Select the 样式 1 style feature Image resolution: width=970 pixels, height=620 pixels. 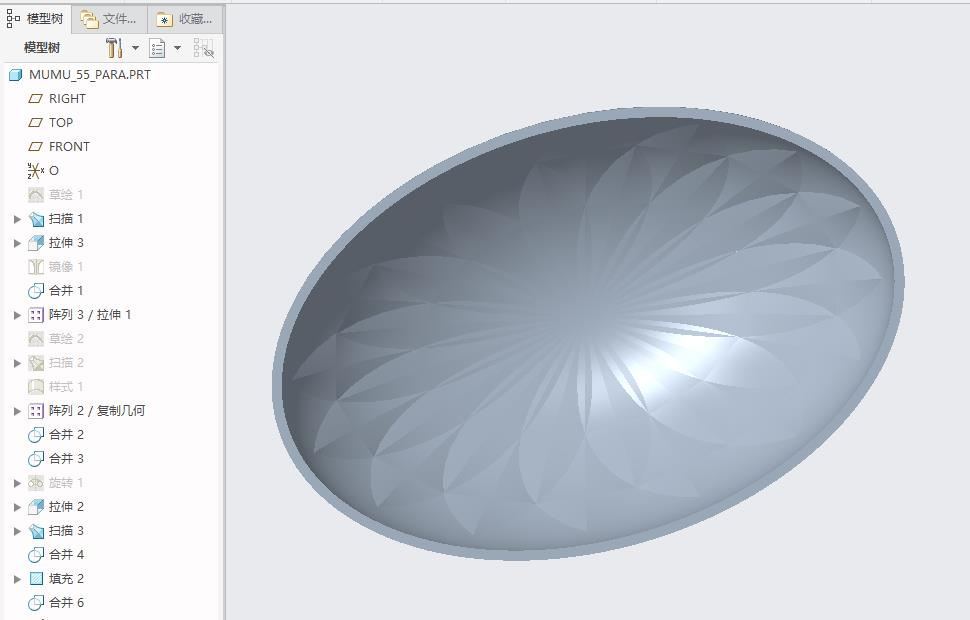point(66,387)
